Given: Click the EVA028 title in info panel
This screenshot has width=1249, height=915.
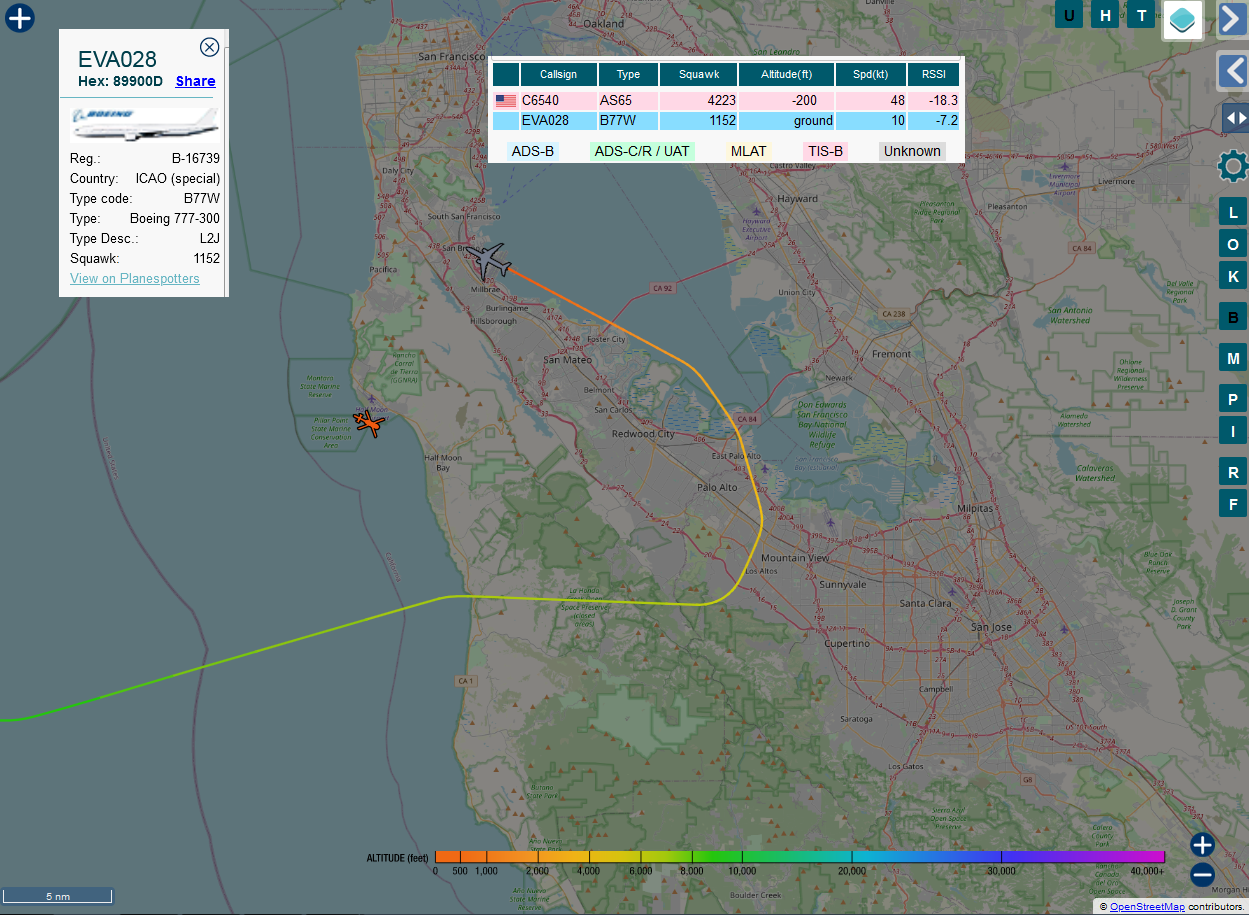Looking at the screenshot, I should (117, 59).
